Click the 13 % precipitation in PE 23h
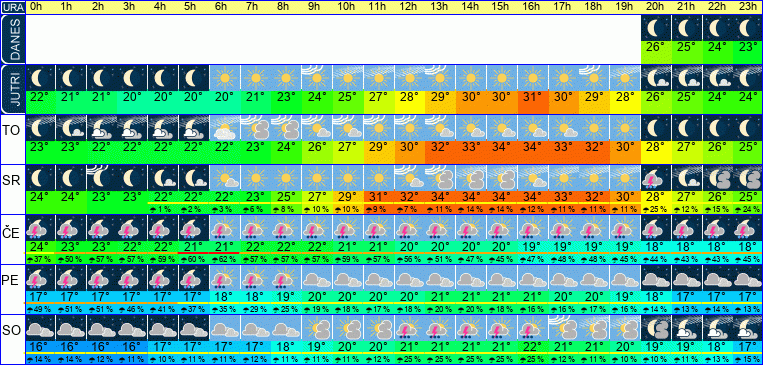The image size is (763, 365). [747, 309]
